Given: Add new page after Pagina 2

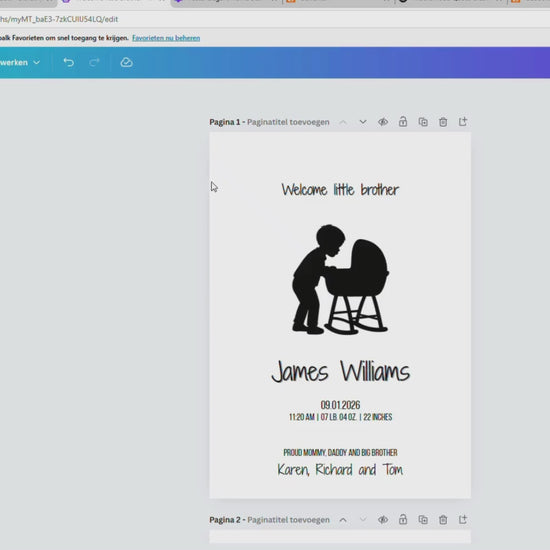Looking at the screenshot, I should coord(463,519).
